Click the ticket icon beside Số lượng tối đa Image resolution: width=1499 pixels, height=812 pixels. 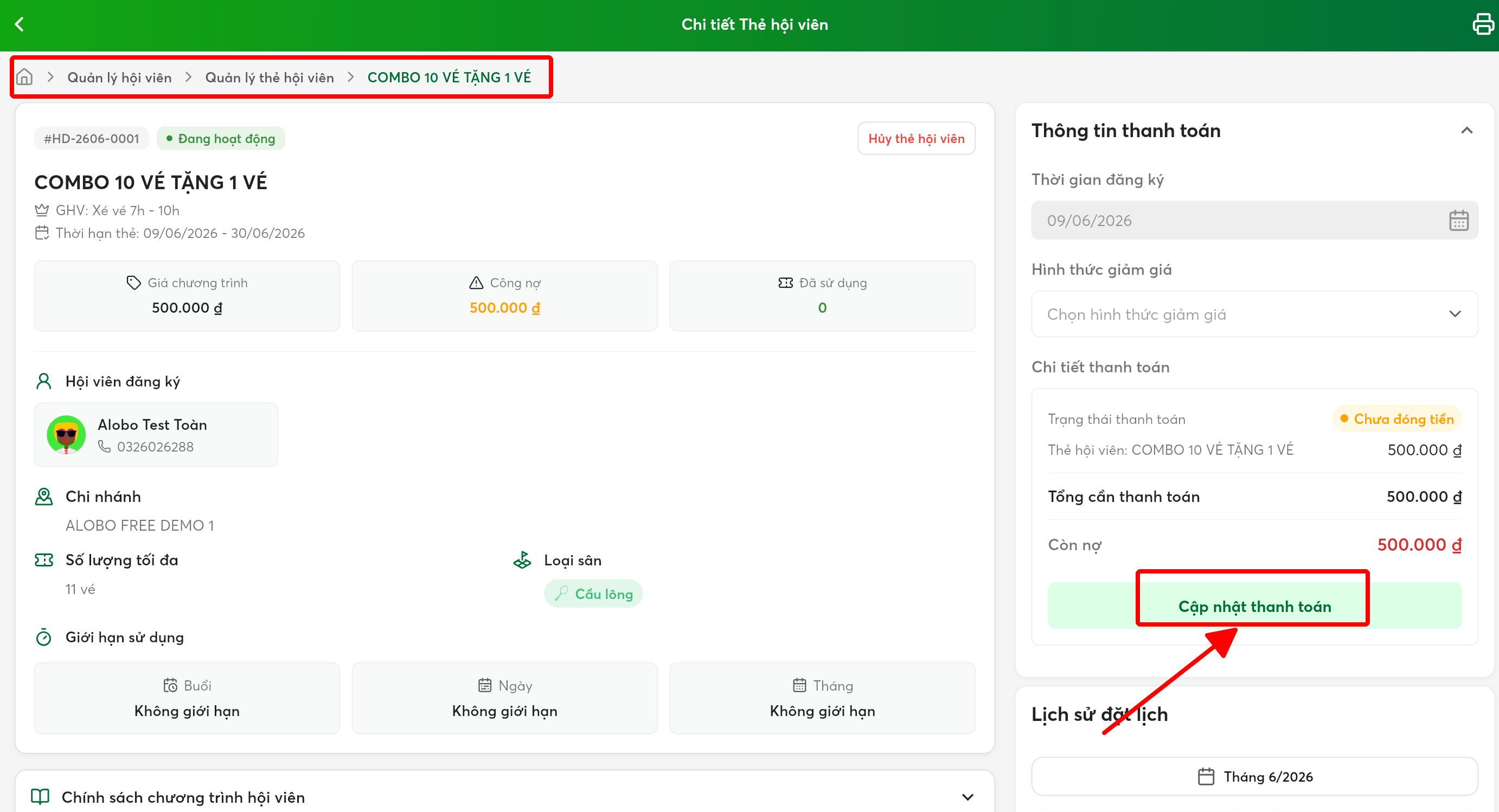43,559
